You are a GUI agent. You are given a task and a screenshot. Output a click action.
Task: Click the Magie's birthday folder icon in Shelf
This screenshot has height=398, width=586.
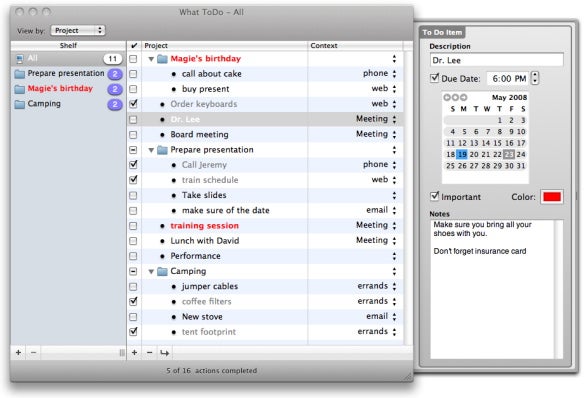coord(20,89)
